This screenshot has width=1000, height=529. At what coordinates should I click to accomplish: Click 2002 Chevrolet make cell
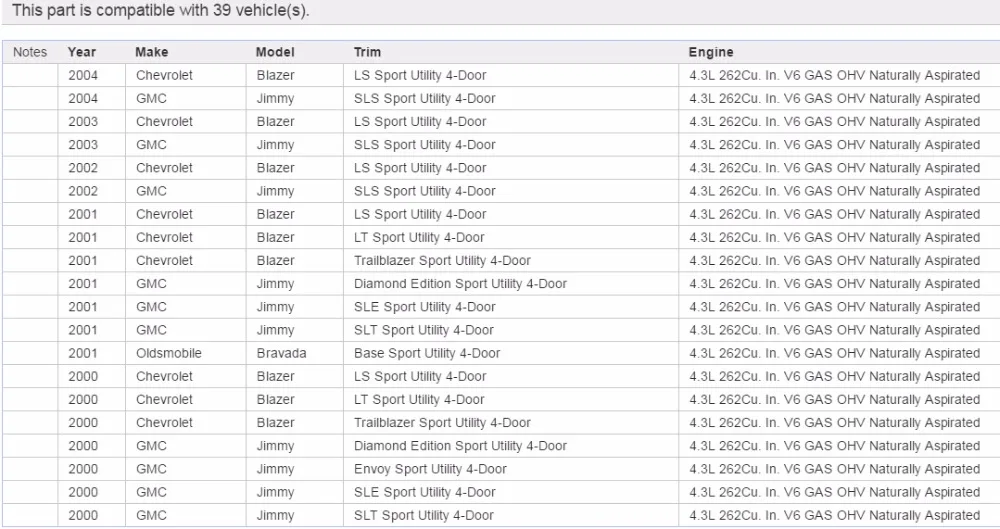click(x=164, y=168)
